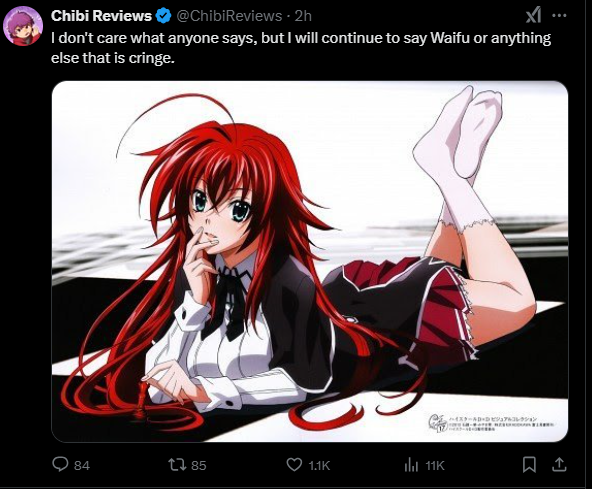Open the 2h timestamp link
The height and width of the screenshot is (489, 592).
click(303, 16)
